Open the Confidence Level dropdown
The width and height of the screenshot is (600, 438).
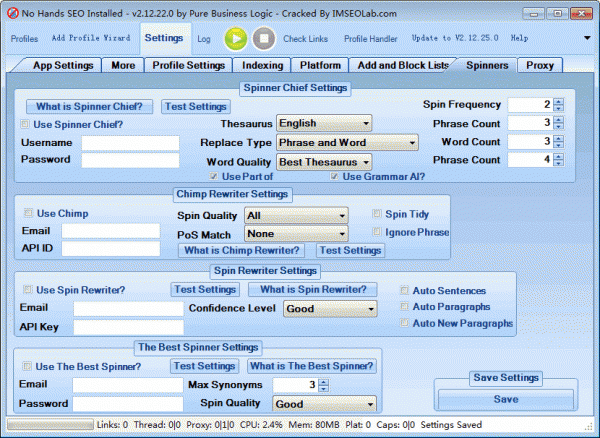(330, 309)
